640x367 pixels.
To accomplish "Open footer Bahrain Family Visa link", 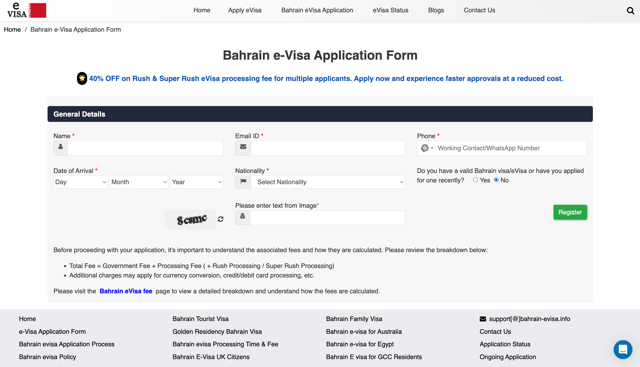I will [354, 319].
